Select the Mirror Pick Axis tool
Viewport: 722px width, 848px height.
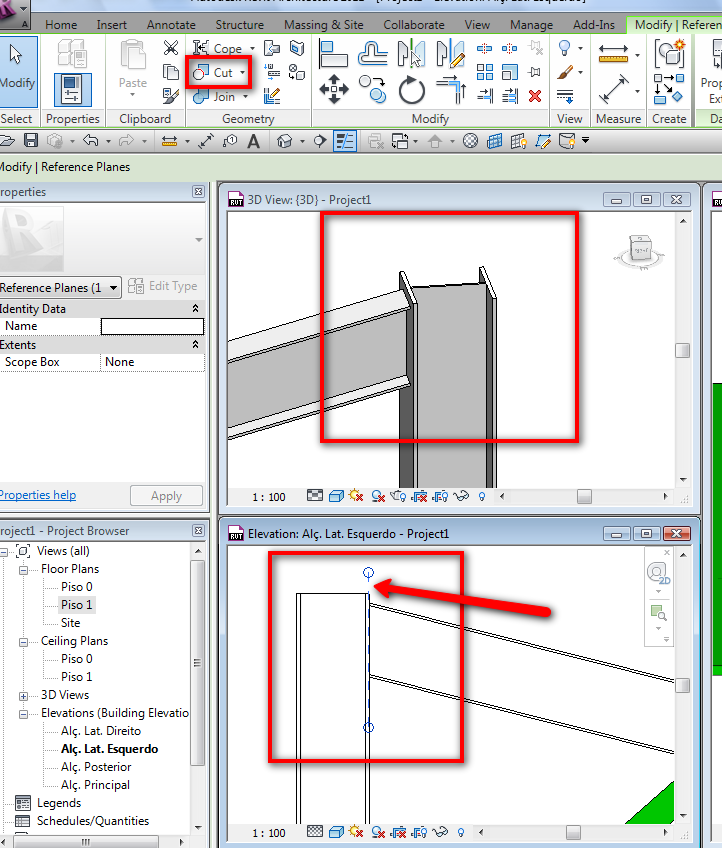point(411,53)
